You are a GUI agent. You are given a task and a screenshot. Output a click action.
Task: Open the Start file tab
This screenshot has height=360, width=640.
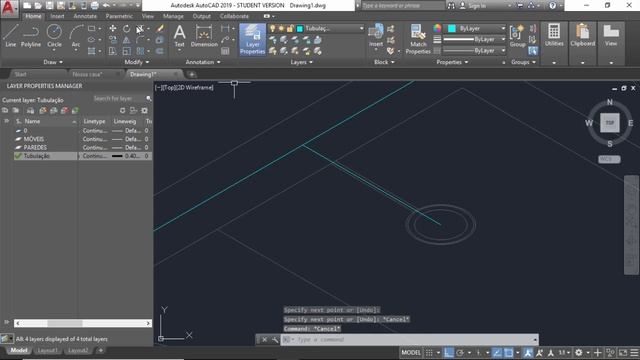[x=20, y=74]
